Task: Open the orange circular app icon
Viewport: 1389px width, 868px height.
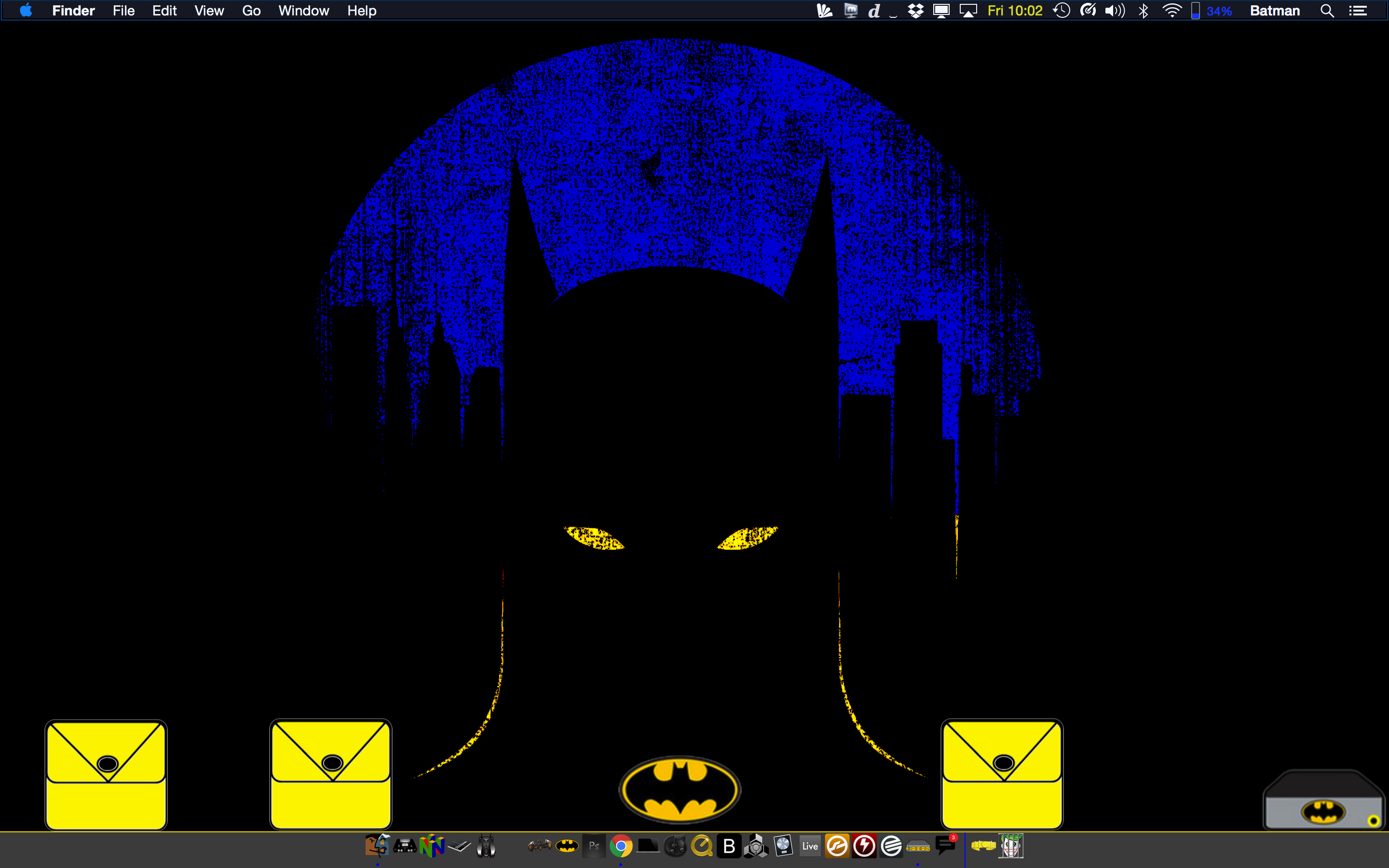Action: point(837,846)
